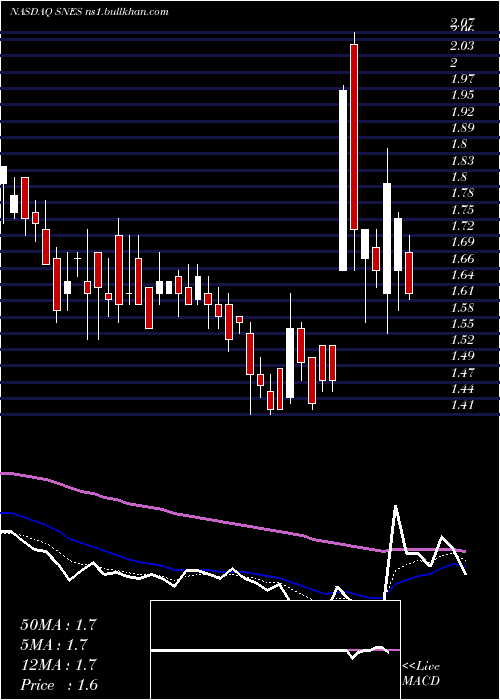Select the 1.89 price level label
Screen dimensions: 500x700
tap(462, 128)
